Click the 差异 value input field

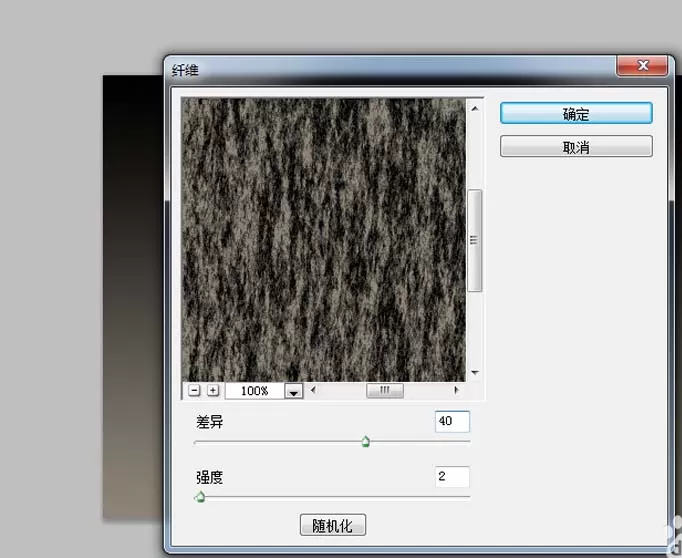click(x=452, y=421)
